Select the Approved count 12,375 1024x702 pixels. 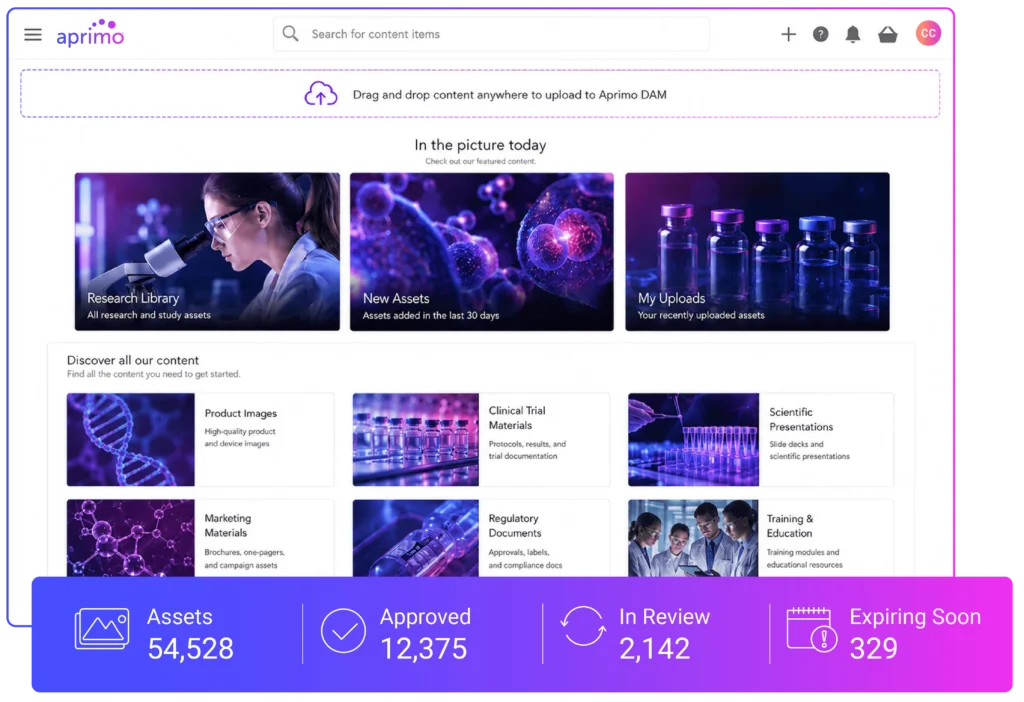coord(423,648)
